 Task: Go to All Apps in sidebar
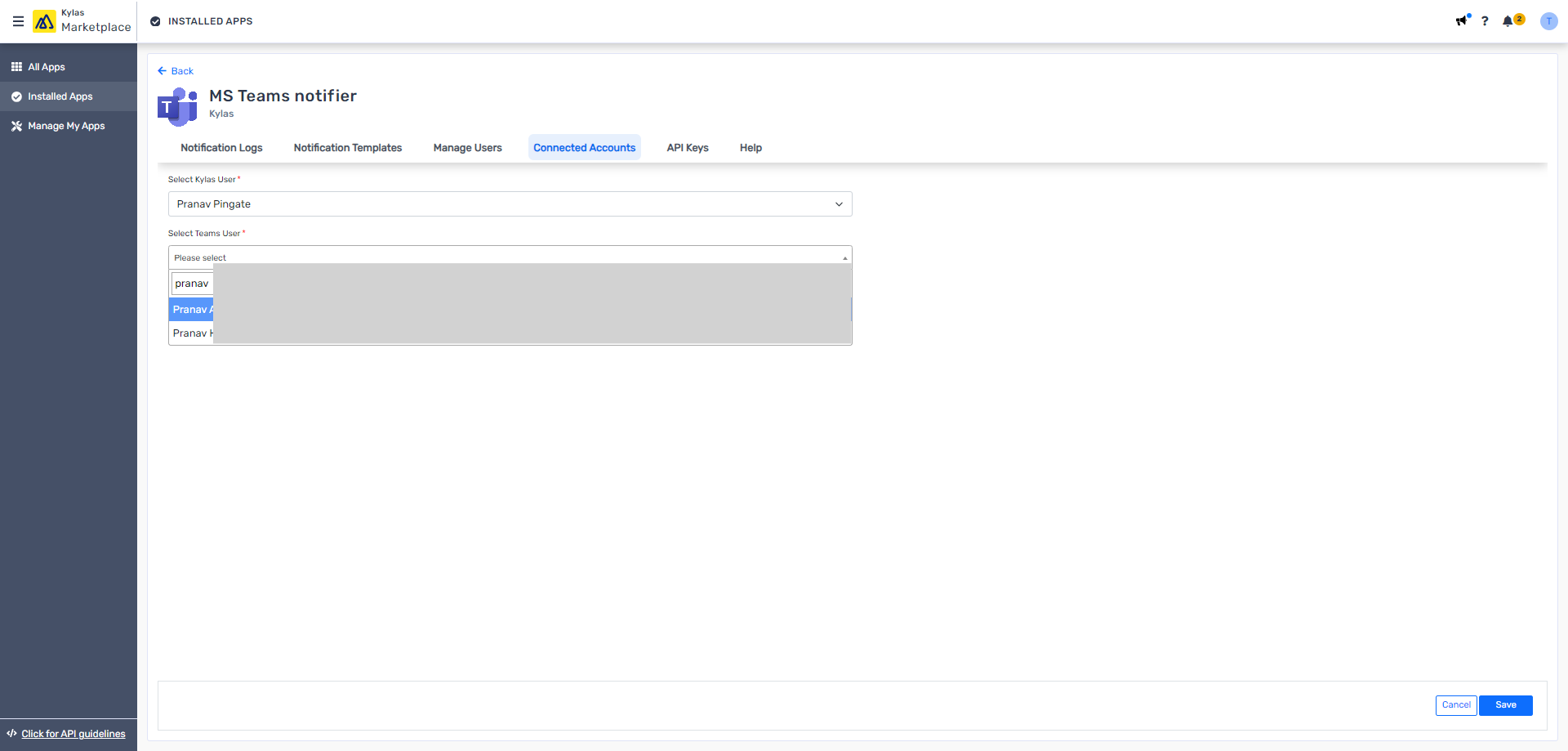pyautogui.click(x=69, y=67)
